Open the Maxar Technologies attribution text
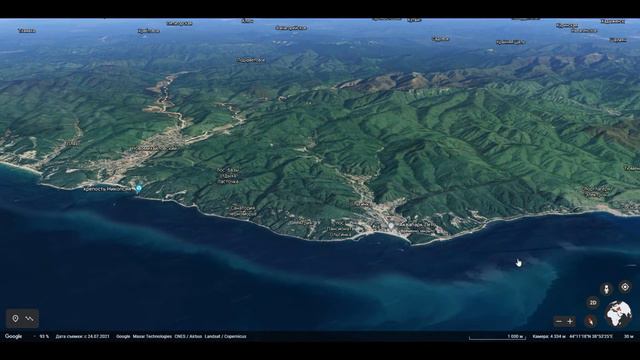This screenshot has height=360, width=640. click(152, 336)
